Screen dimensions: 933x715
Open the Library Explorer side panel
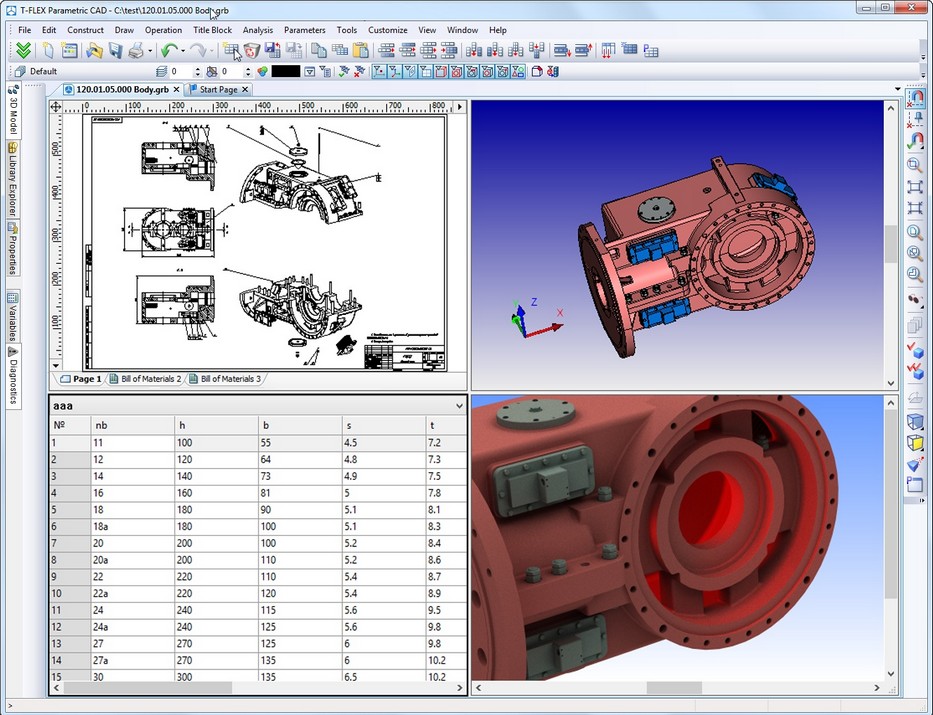click(12, 178)
